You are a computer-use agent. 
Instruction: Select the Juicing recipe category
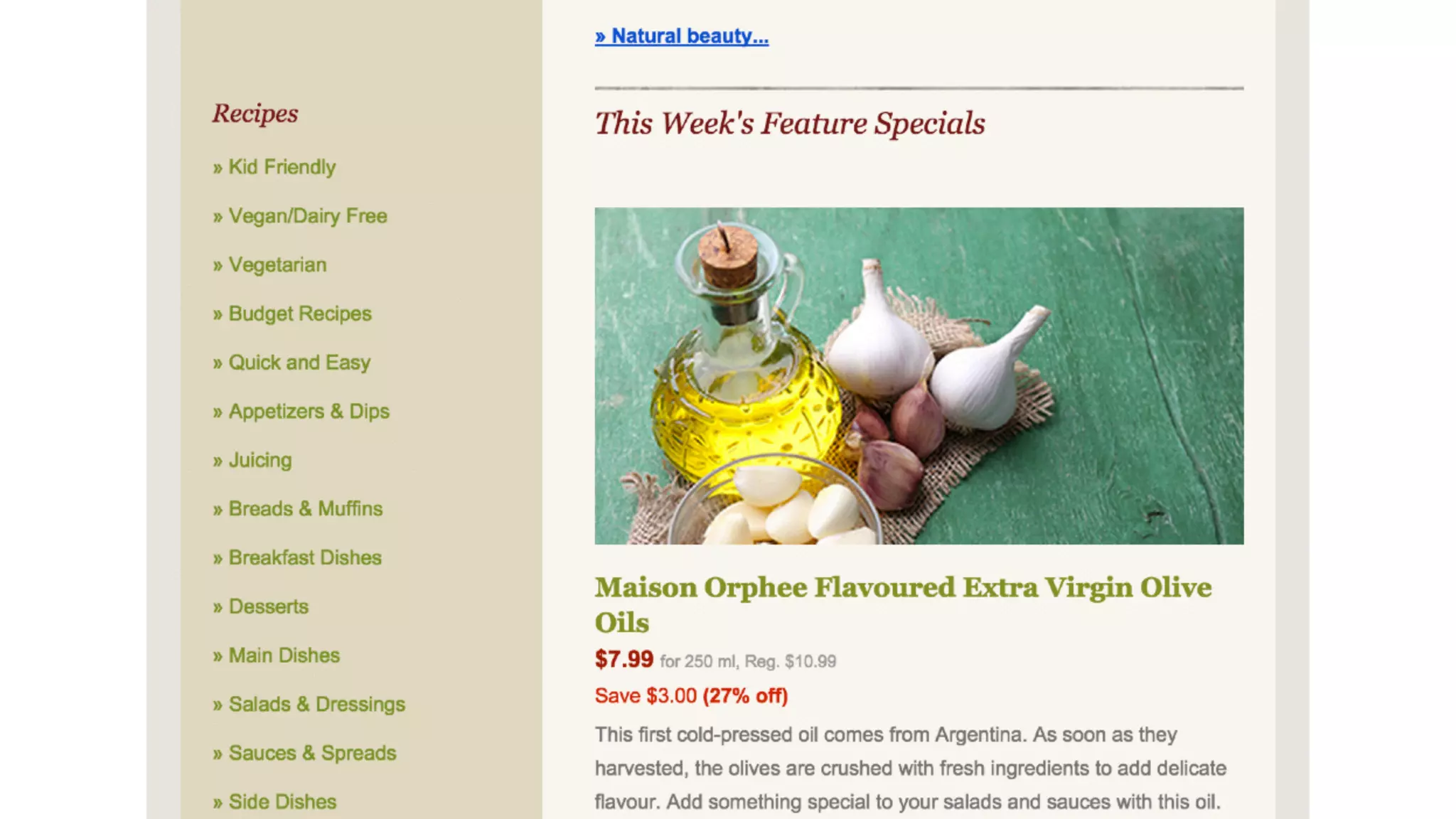tap(252, 461)
